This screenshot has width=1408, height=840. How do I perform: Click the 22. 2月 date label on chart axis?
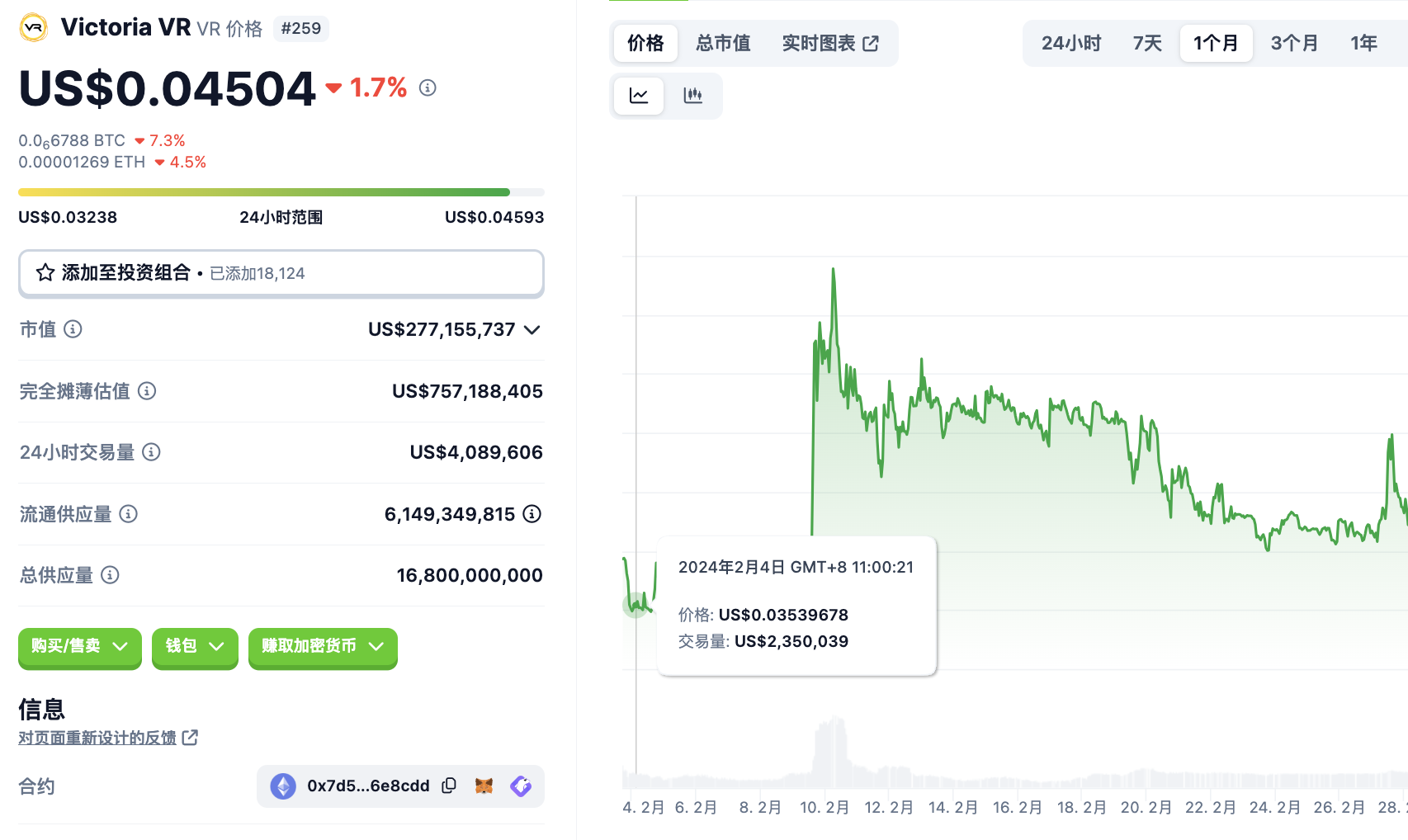1210,807
